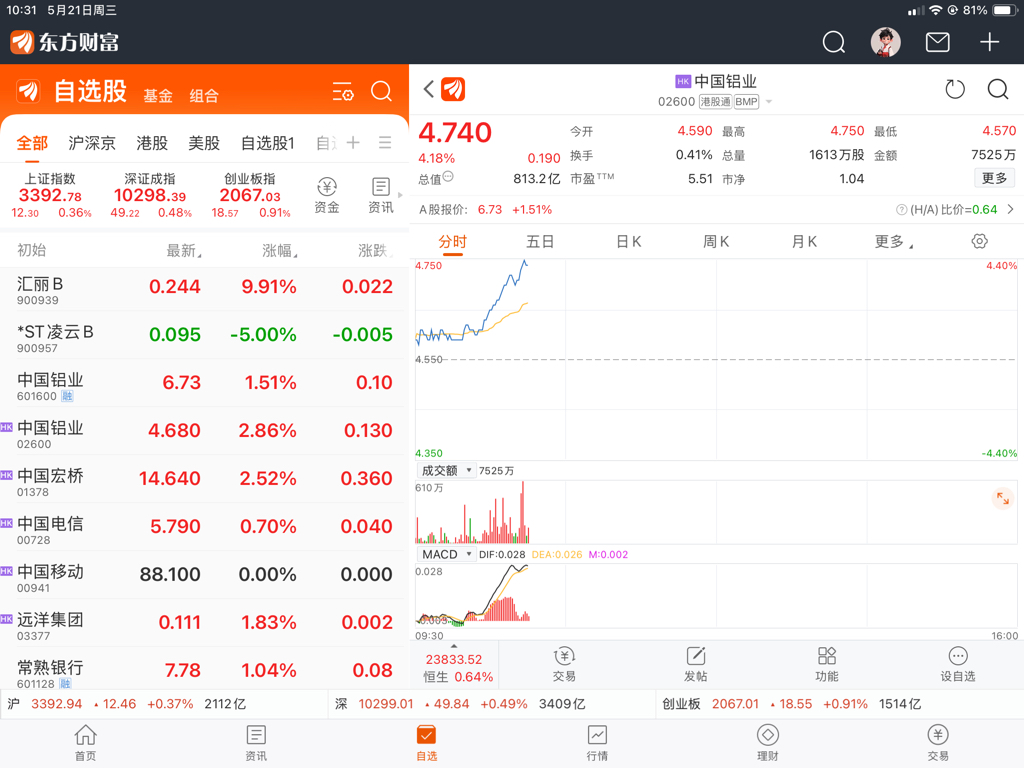Add a new watchlist group with plus
1024x768 pixels.
click(353, 142)
